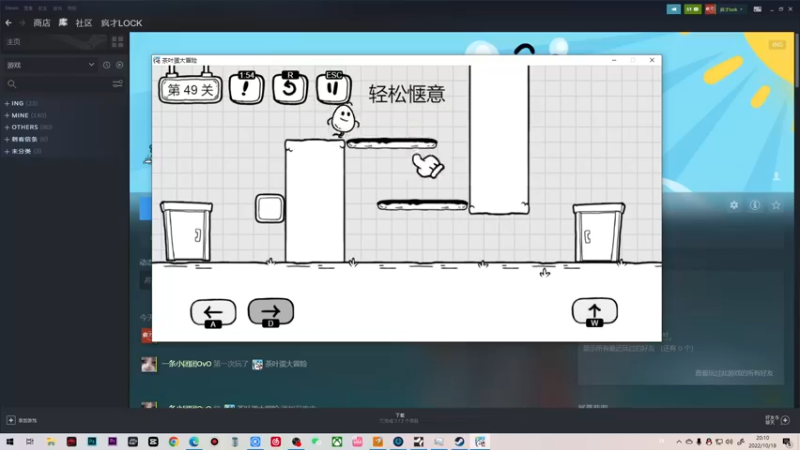
Task: Click the egg character on the pillar
Action: click(343, 120)
